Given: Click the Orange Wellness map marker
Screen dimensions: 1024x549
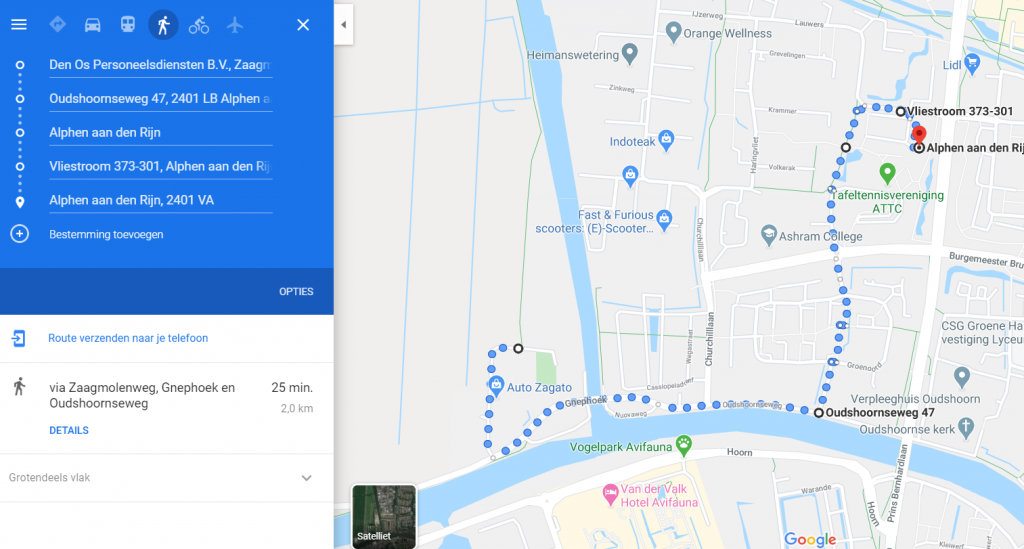Looking at the screenshot, I should pyautogui.click(x=674, y=33).
